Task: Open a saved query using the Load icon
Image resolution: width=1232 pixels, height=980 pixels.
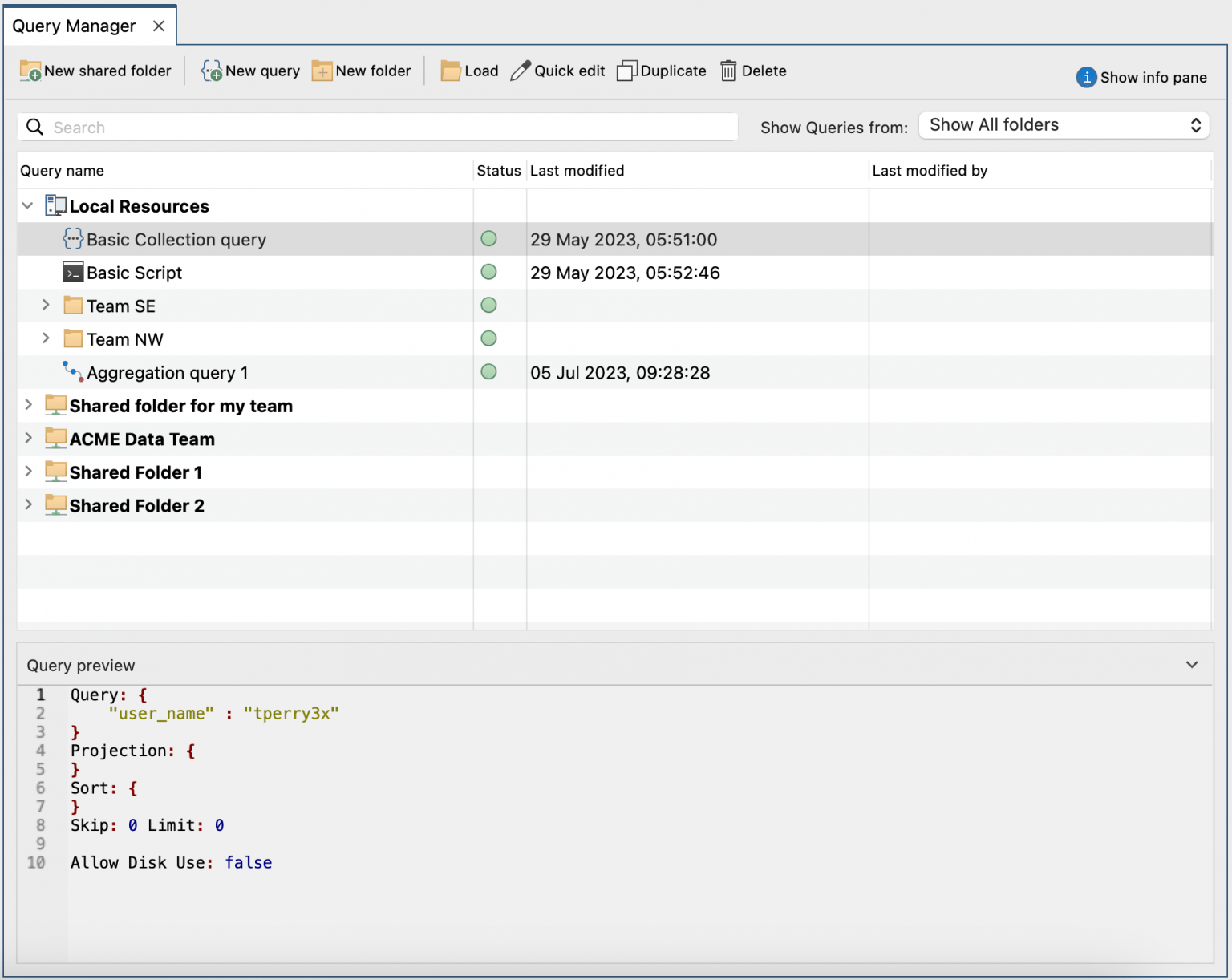Action: 450,71
